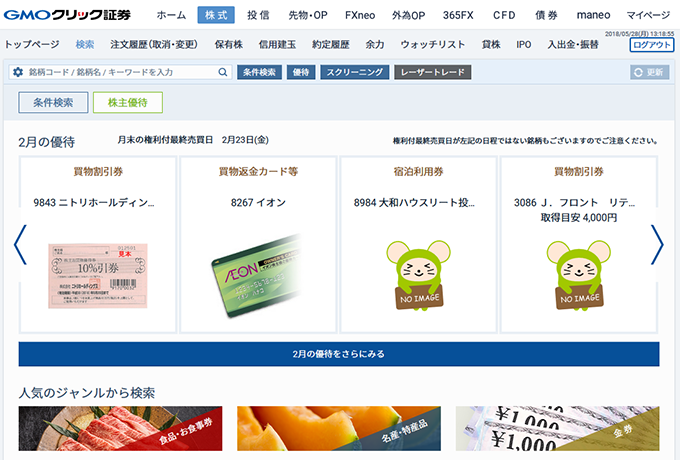Click the 更新 refresh button
This screenshot has width=680, height=460.
(x=650, y=73)
